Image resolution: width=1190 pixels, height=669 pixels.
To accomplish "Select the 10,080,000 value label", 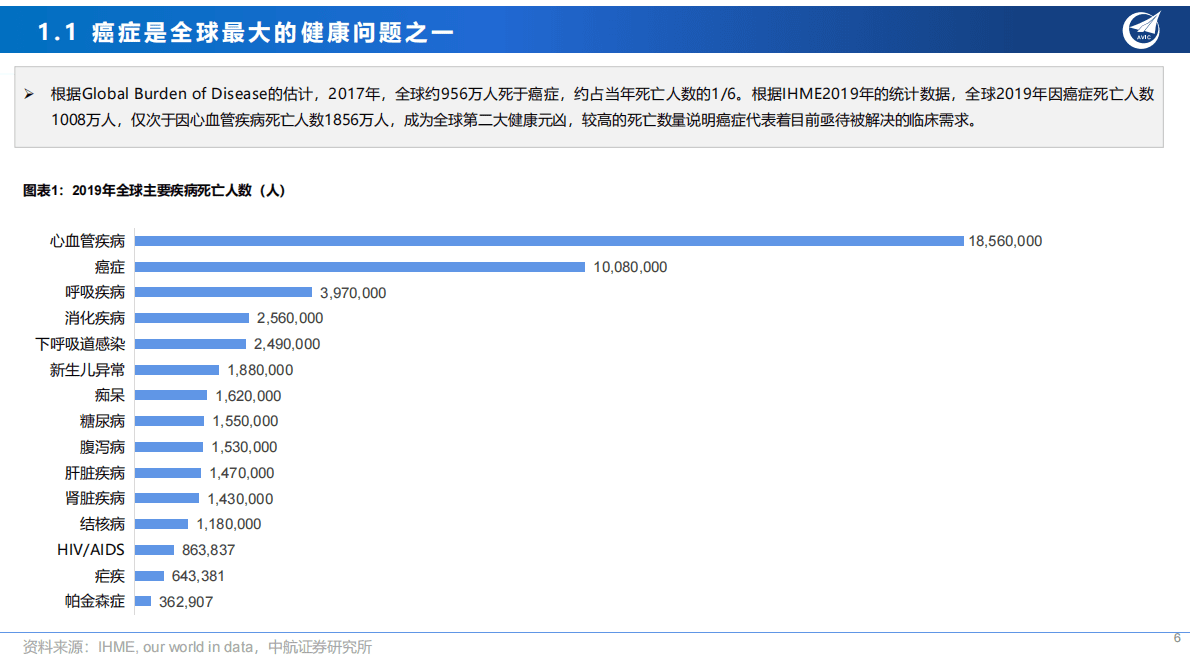I will 630,267.
